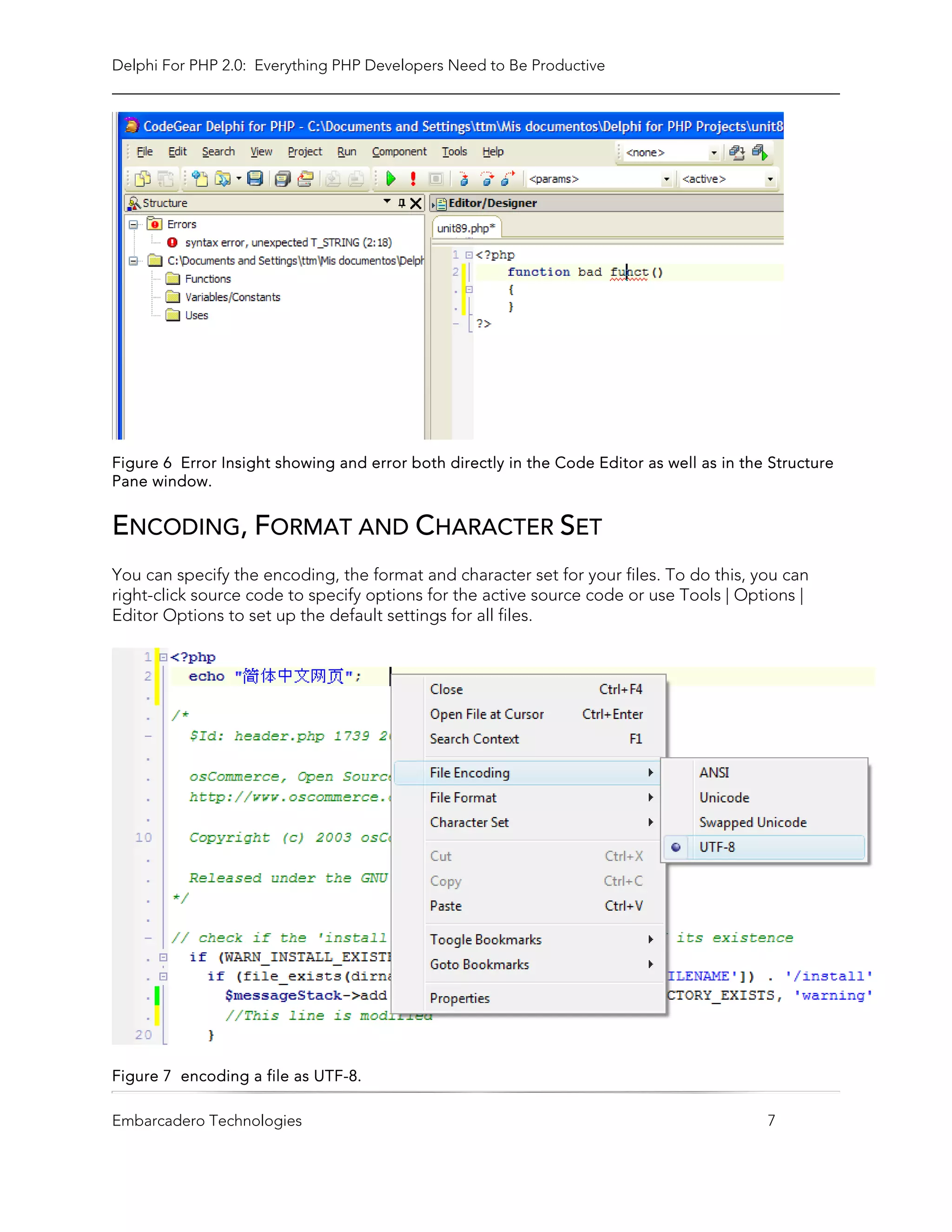This screenshot has height=1232, width=952.
Task: Collapse code fold at <?php line 1
Action: click(469, 255)
